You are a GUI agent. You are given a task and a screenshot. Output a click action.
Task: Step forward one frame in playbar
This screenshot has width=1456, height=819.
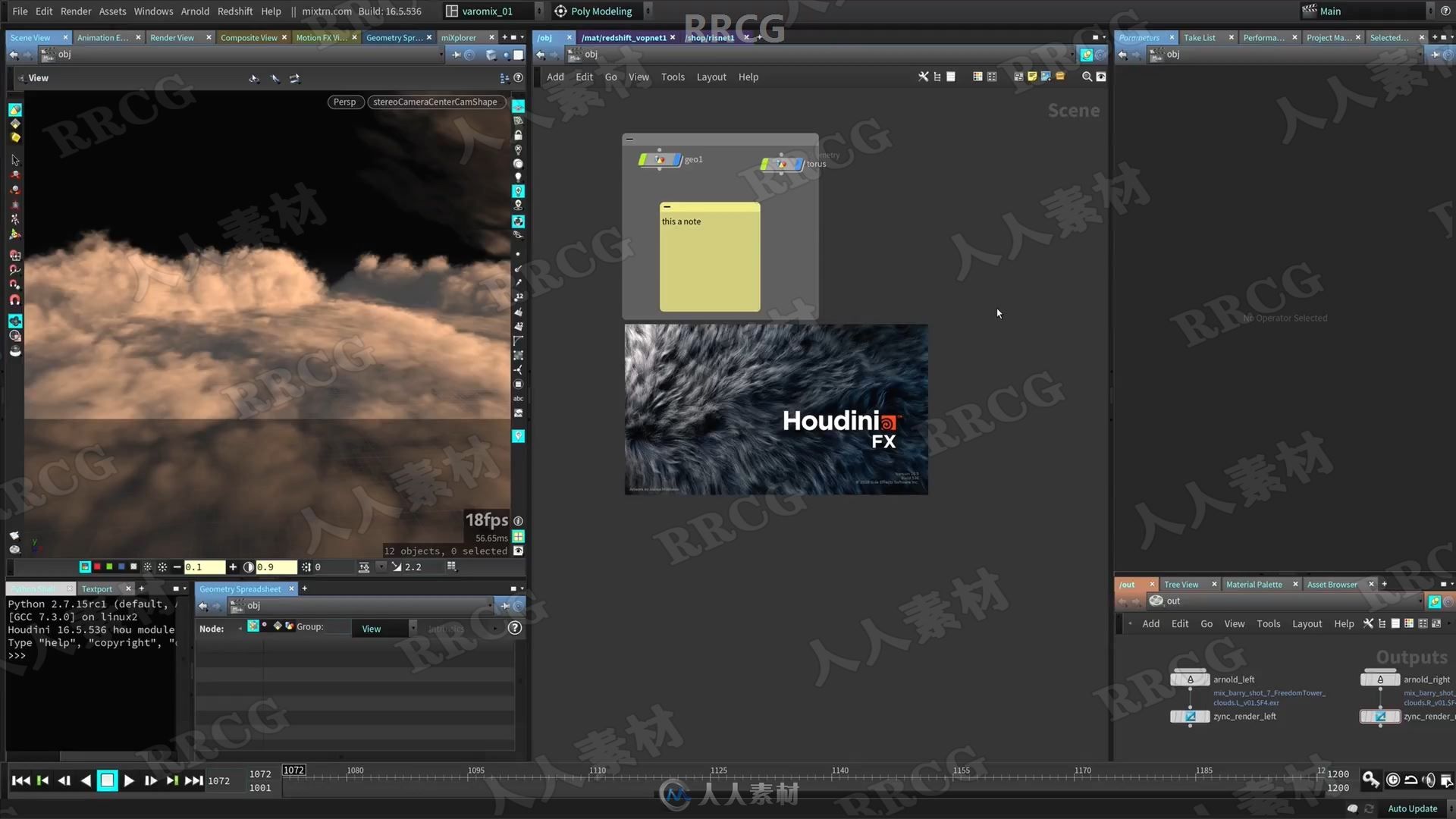click(x=151, y=780)
